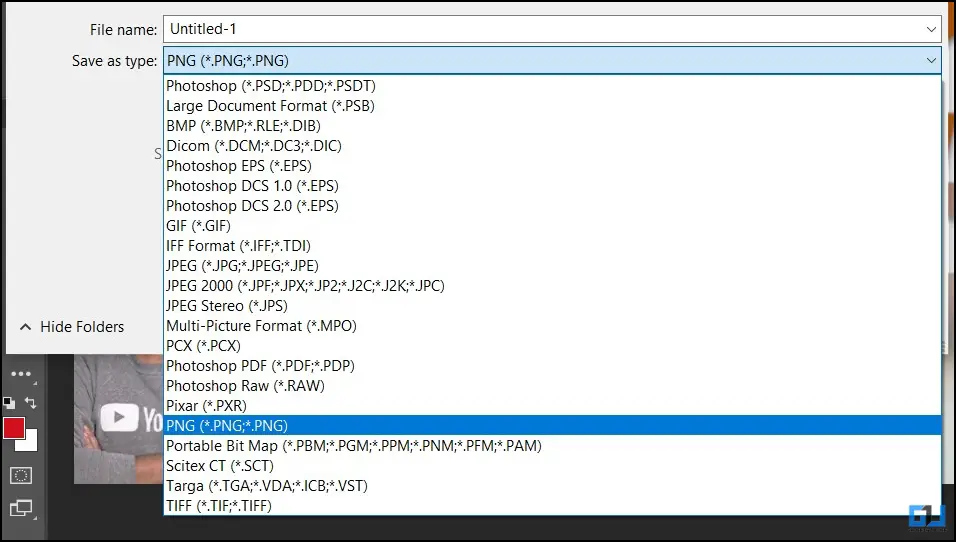This screenshot has height=542, width=956.
Task: Click the canvas image behind the dialog
Action: 118,419
